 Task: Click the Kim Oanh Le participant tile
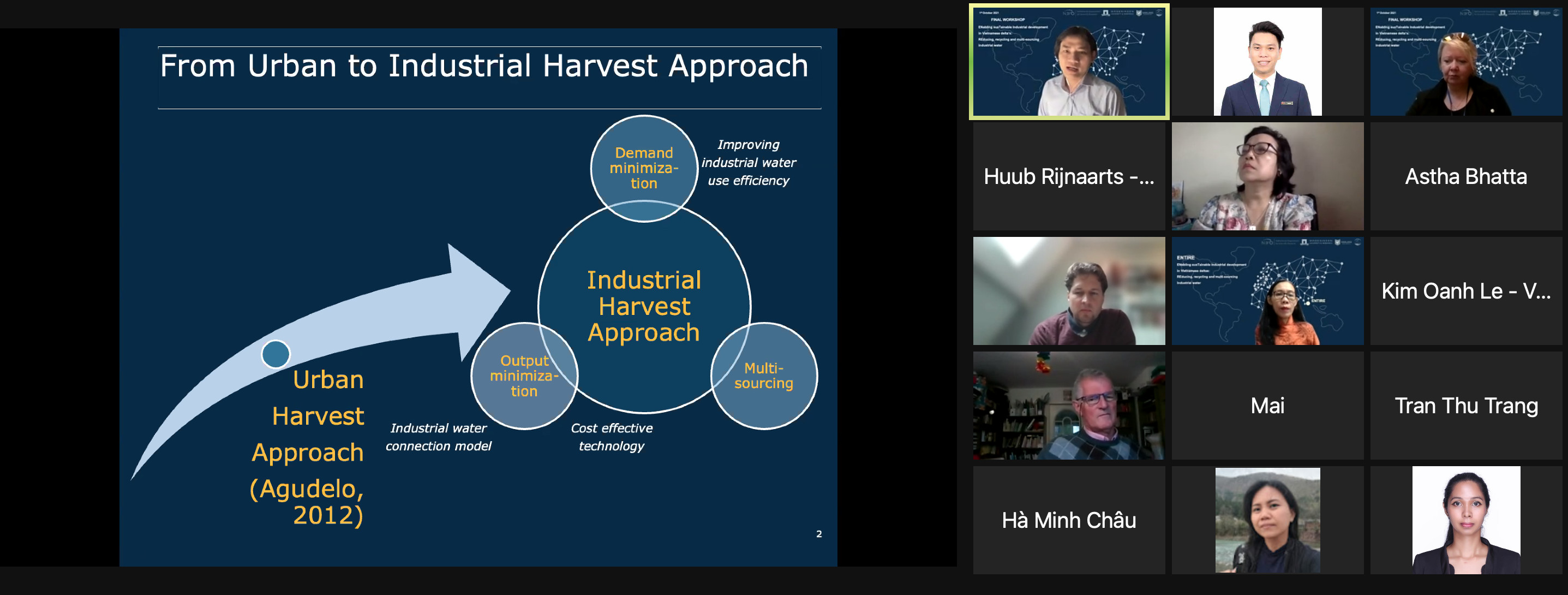pos(1466,290)
